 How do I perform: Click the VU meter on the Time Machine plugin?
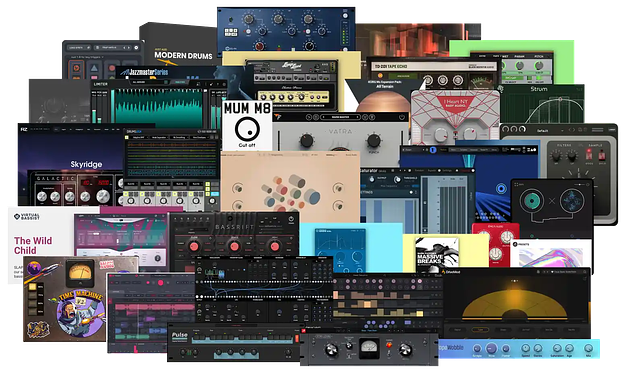coord(81,273)
